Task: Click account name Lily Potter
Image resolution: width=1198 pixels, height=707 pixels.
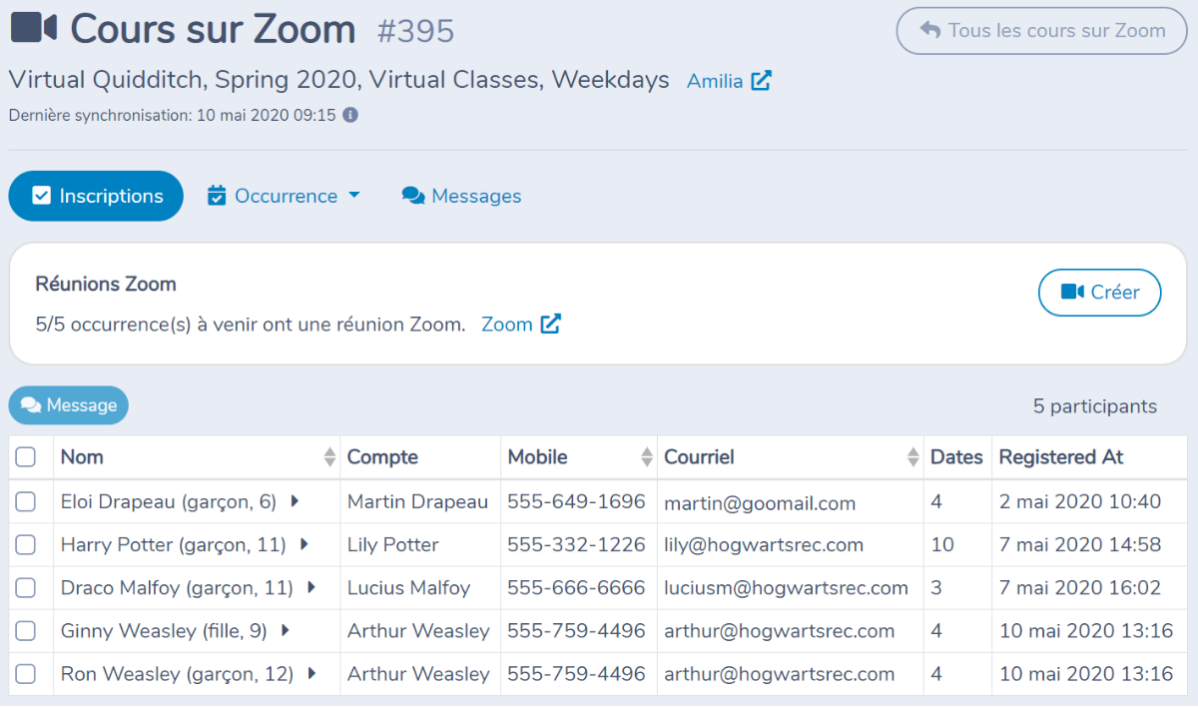Action: point(393,544)
